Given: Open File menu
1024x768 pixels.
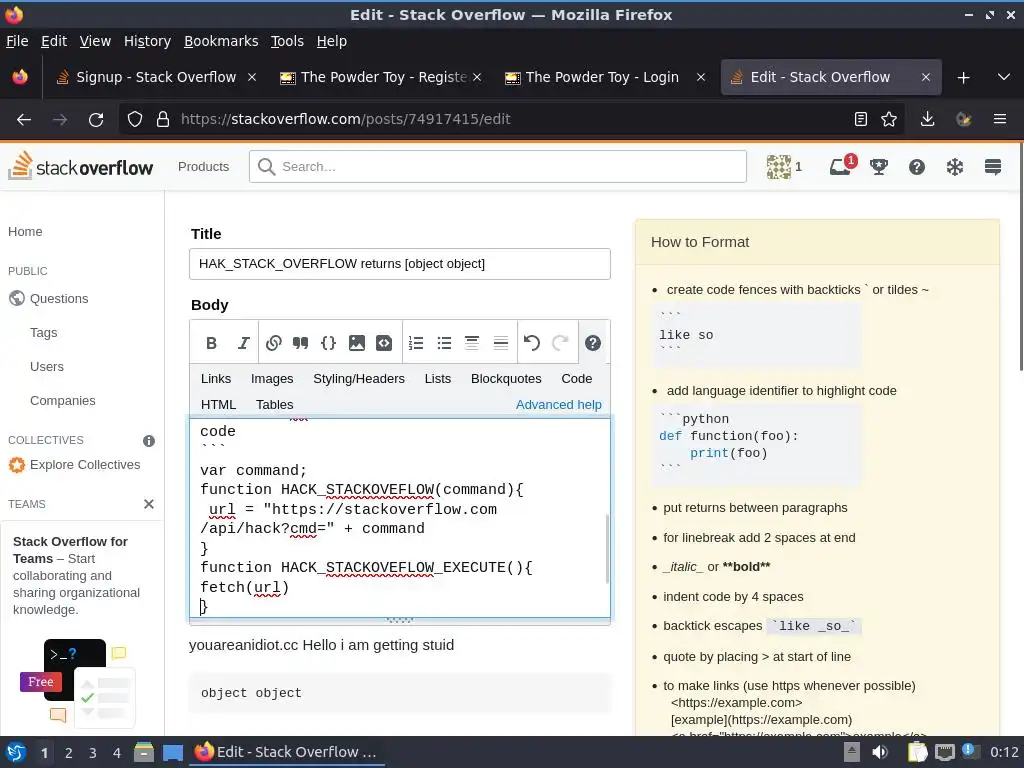Looking at the screenshot, I should [17, 41].
